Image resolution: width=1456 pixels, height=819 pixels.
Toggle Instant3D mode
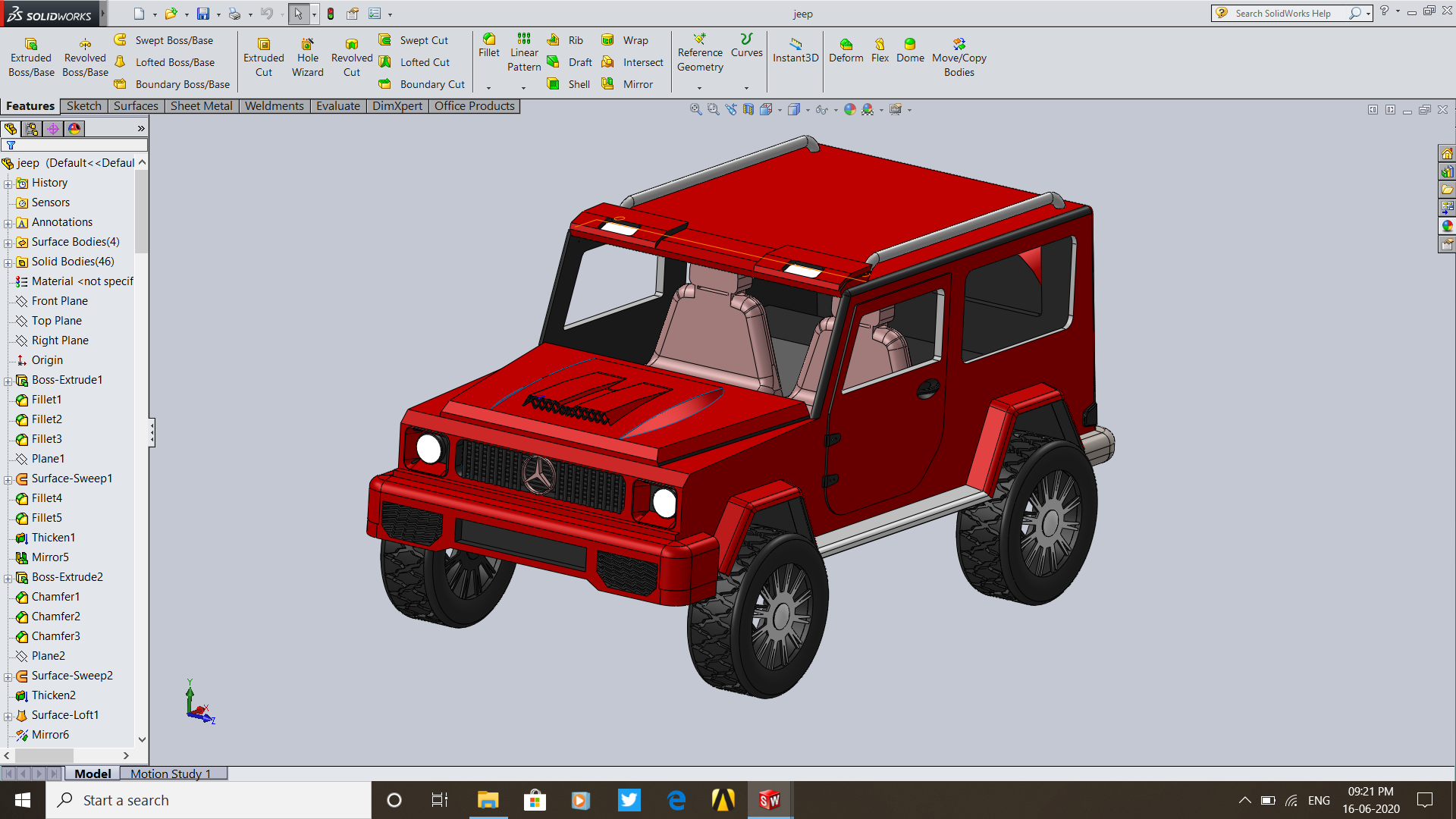point(795,51)
